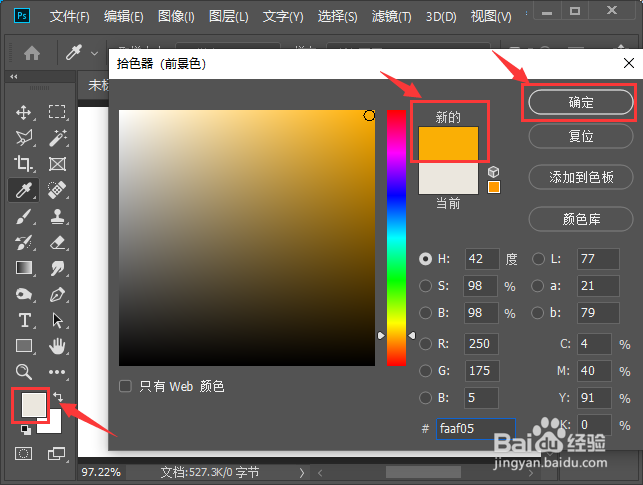The width and height of the screenshot is (643, 485).
Task: Select the History Brush tool
Action: [x=23, y=242]
